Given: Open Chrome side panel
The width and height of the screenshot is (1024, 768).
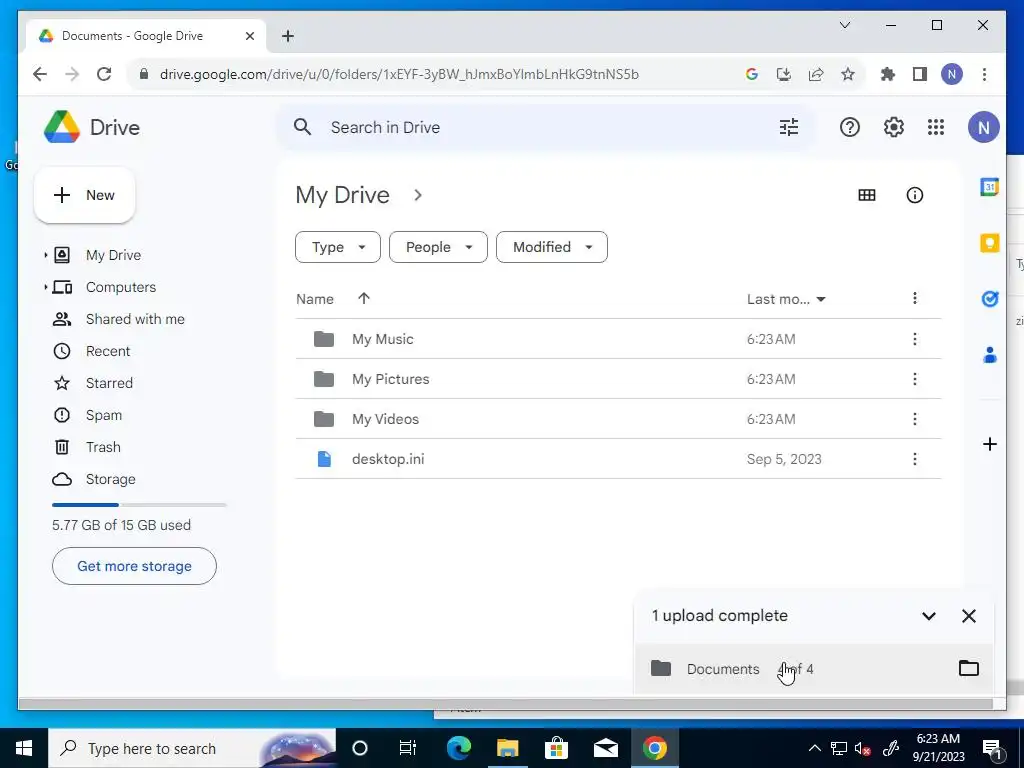Looking at the screenshot, I should click(920, 74).
